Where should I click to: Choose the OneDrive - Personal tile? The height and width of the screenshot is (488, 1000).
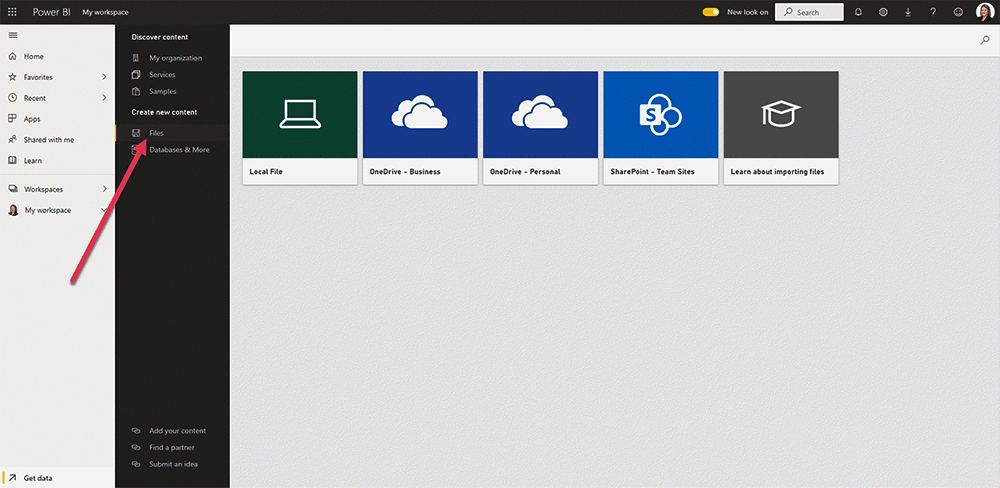click(540, 128)
